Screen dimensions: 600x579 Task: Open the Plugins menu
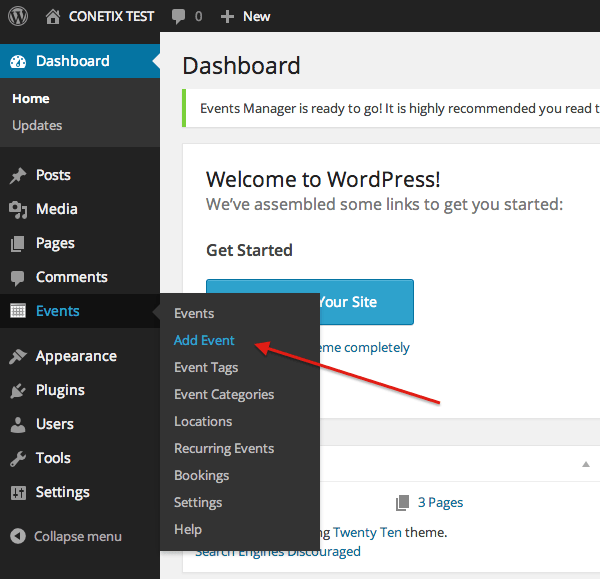[x=60, y=391]
